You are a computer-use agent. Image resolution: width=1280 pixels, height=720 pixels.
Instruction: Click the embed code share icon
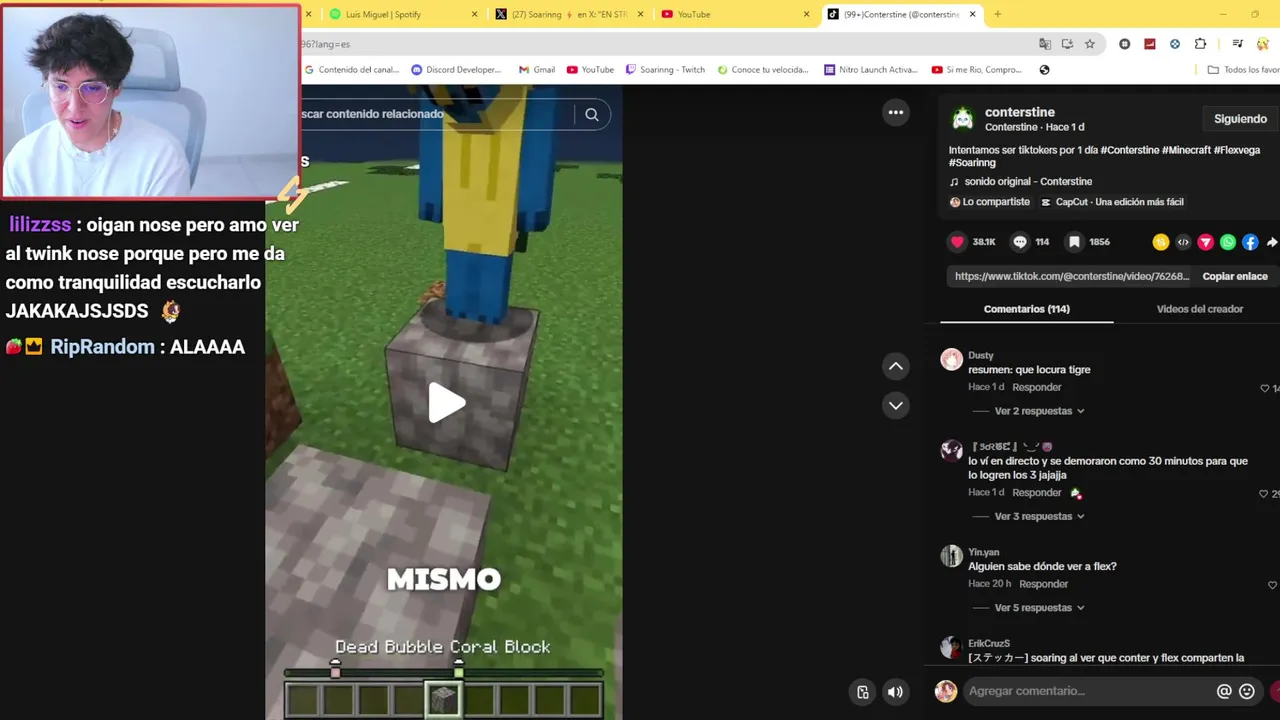(x=1183, y=242)
